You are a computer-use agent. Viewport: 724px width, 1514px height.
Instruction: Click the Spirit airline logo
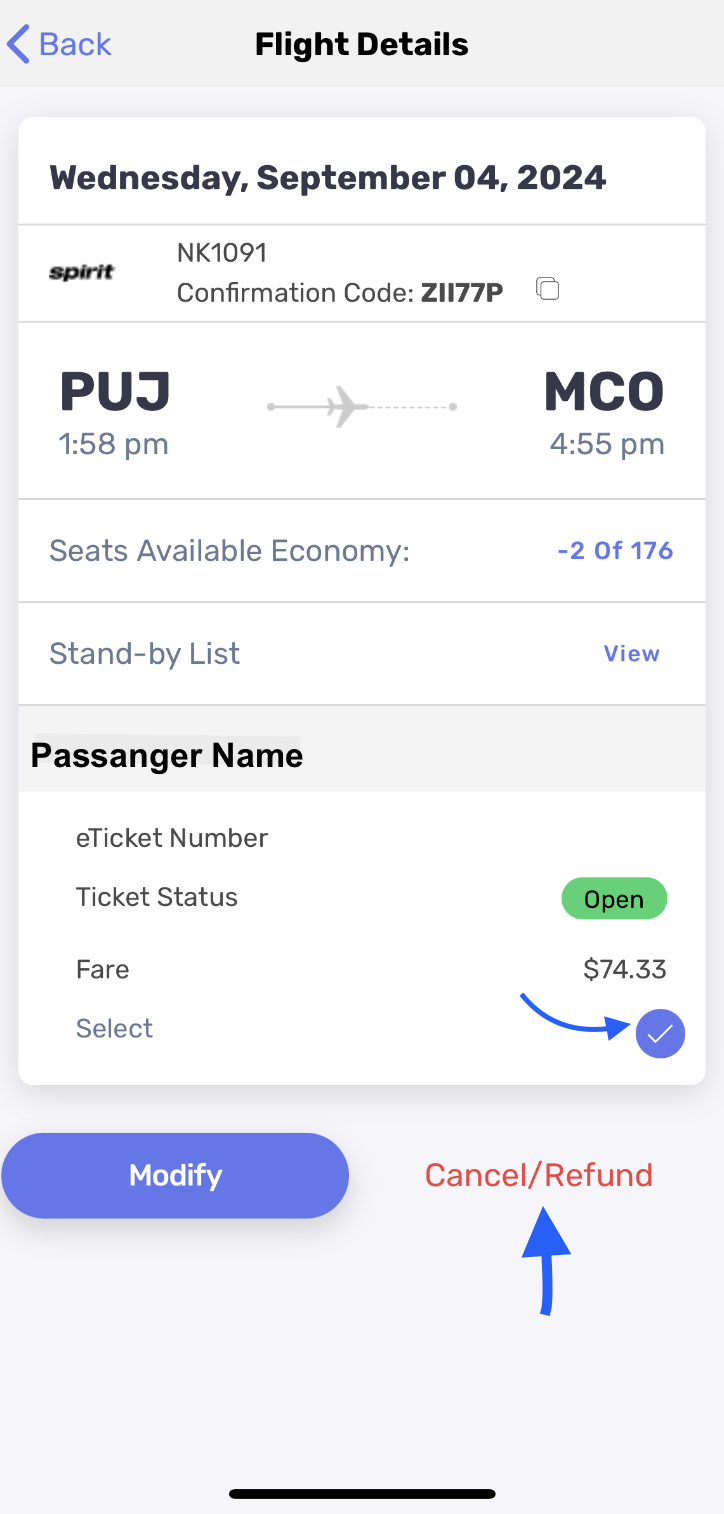pyautogui.click(x=82, y=272)
